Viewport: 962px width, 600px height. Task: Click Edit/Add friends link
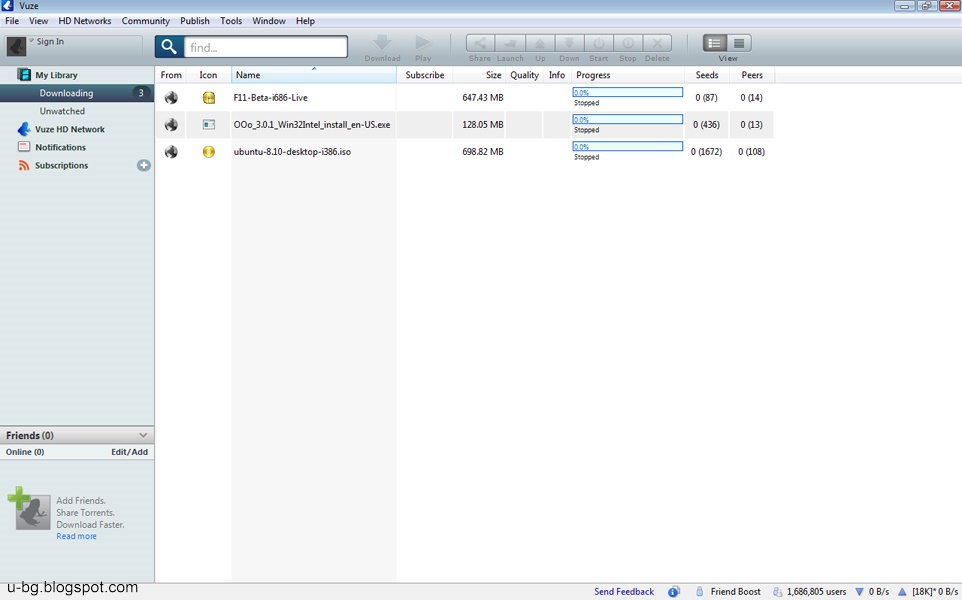tap(129, 452)
